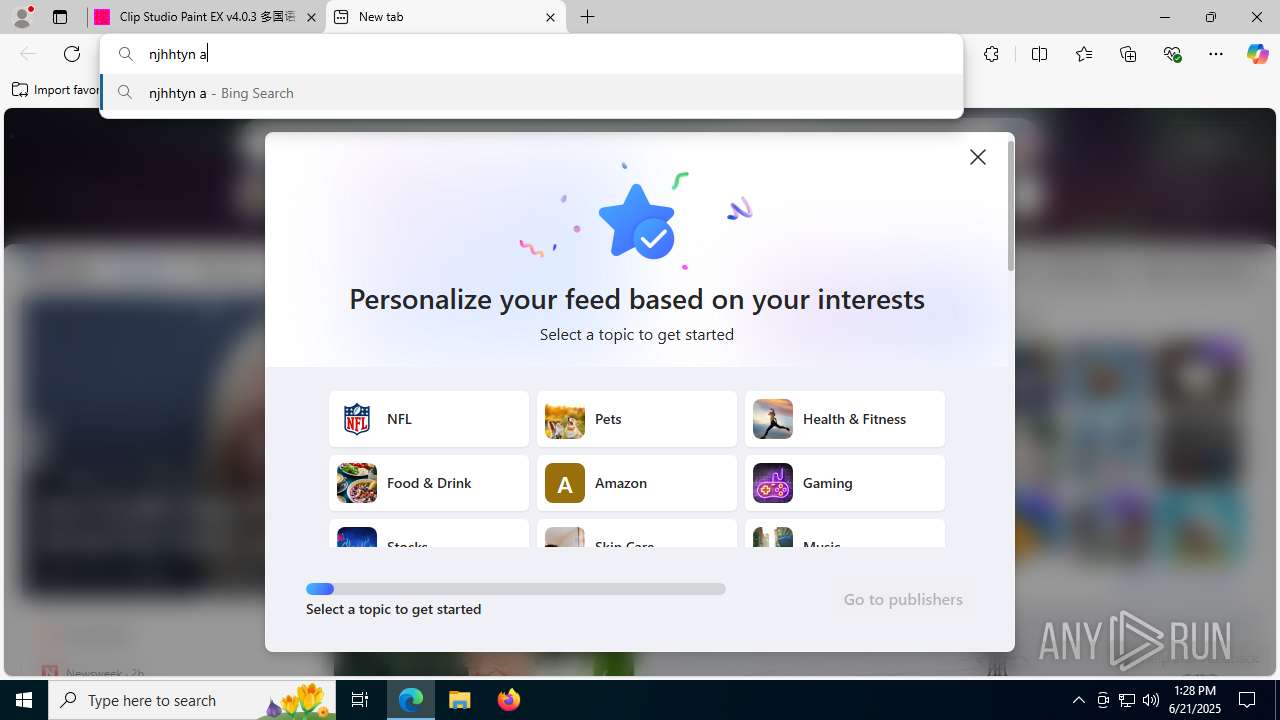This screenshot has width=1280, height=720.
Task: Switch to Clip Studio Paint EX tab
Action: tap(207, 17)
